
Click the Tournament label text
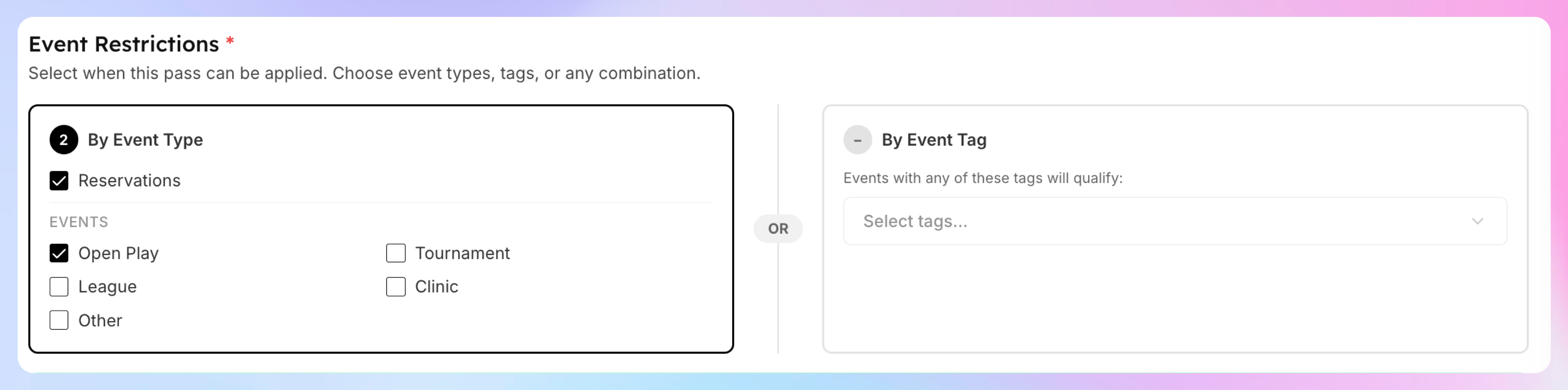pos(463,253)
